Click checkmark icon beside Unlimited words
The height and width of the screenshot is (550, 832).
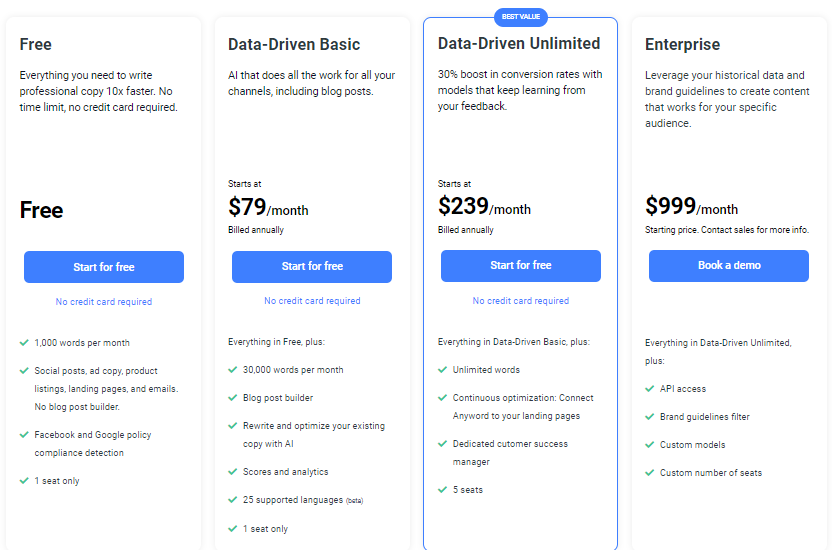click(442, 370)
